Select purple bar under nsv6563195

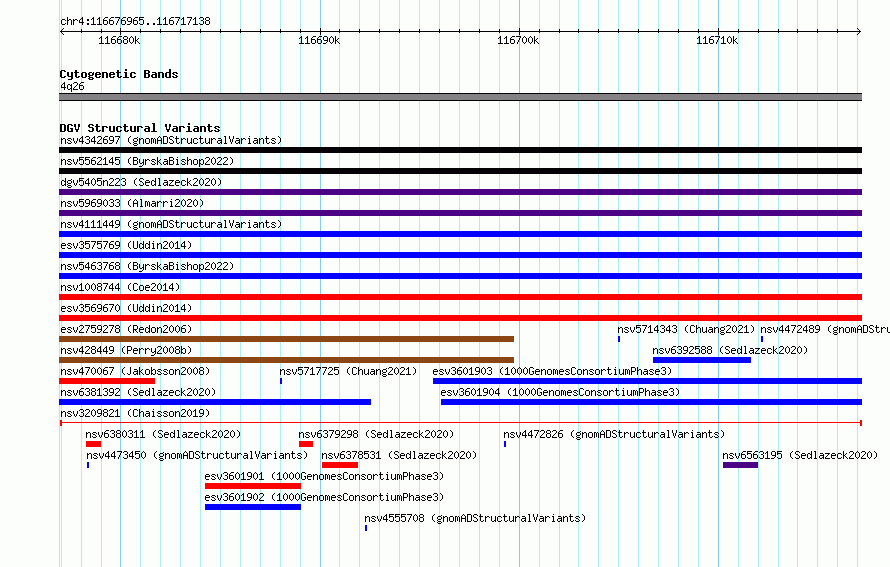[x=741, y=465]
